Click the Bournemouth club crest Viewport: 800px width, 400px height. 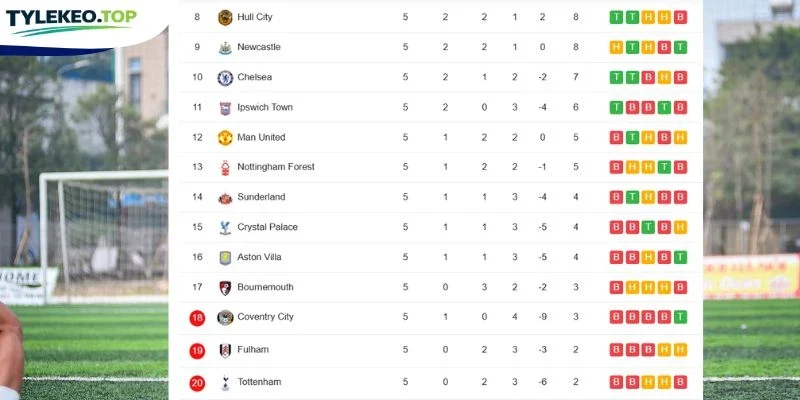[x=225, y=288]
